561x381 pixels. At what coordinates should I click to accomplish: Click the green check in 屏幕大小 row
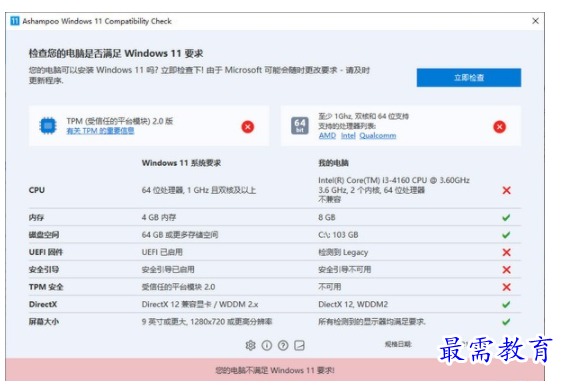pos(506,322)
